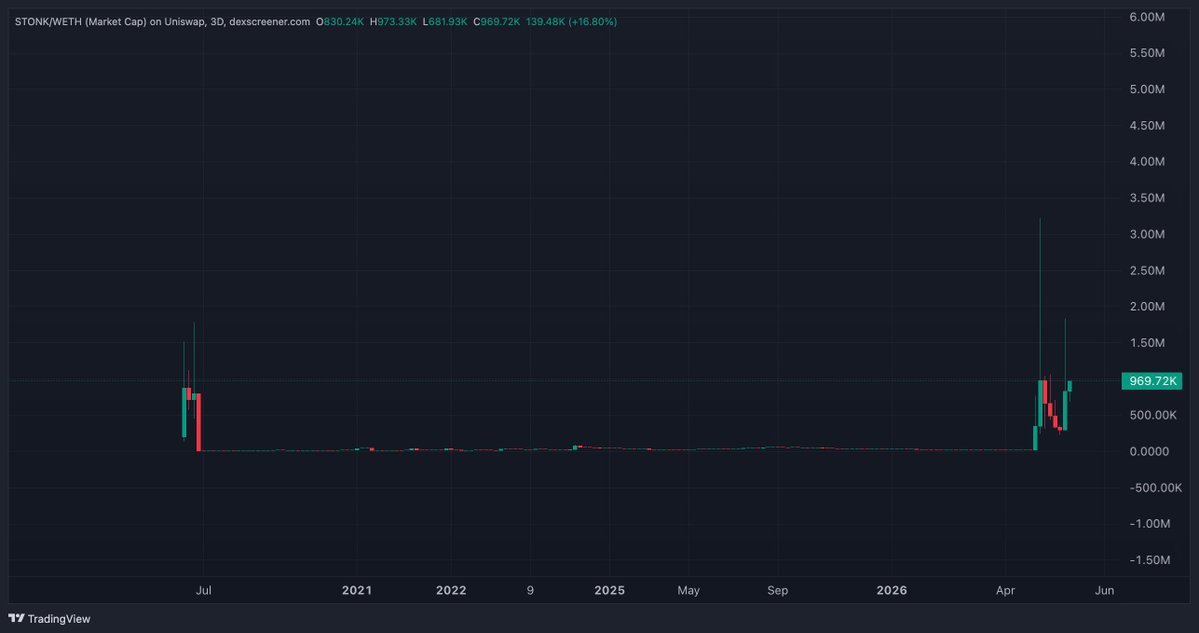The image size is (1199, 633).
Task: Click the Apr time axis label
Action: pyautogui.click(x=1006, y=590)
